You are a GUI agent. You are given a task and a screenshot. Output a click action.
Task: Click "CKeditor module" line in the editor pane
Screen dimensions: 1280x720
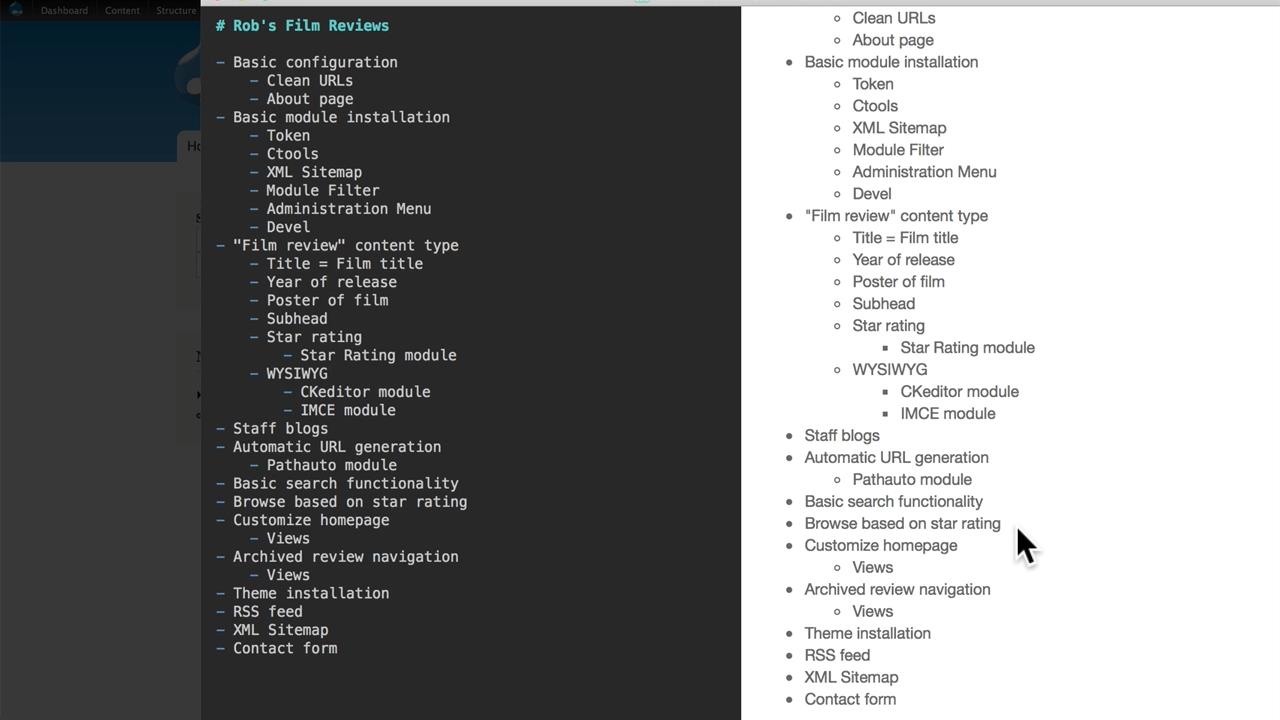click(x=365, y=392)
